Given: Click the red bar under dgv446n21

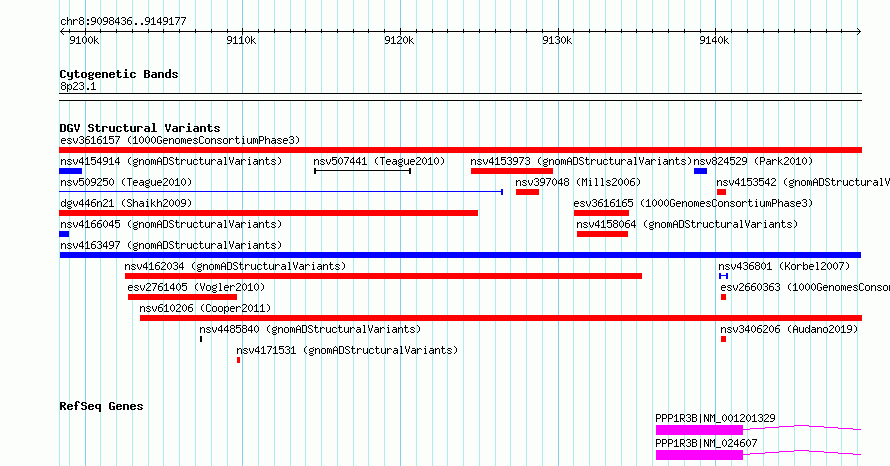Looking at the screenshot, I should tap(268, 213).
